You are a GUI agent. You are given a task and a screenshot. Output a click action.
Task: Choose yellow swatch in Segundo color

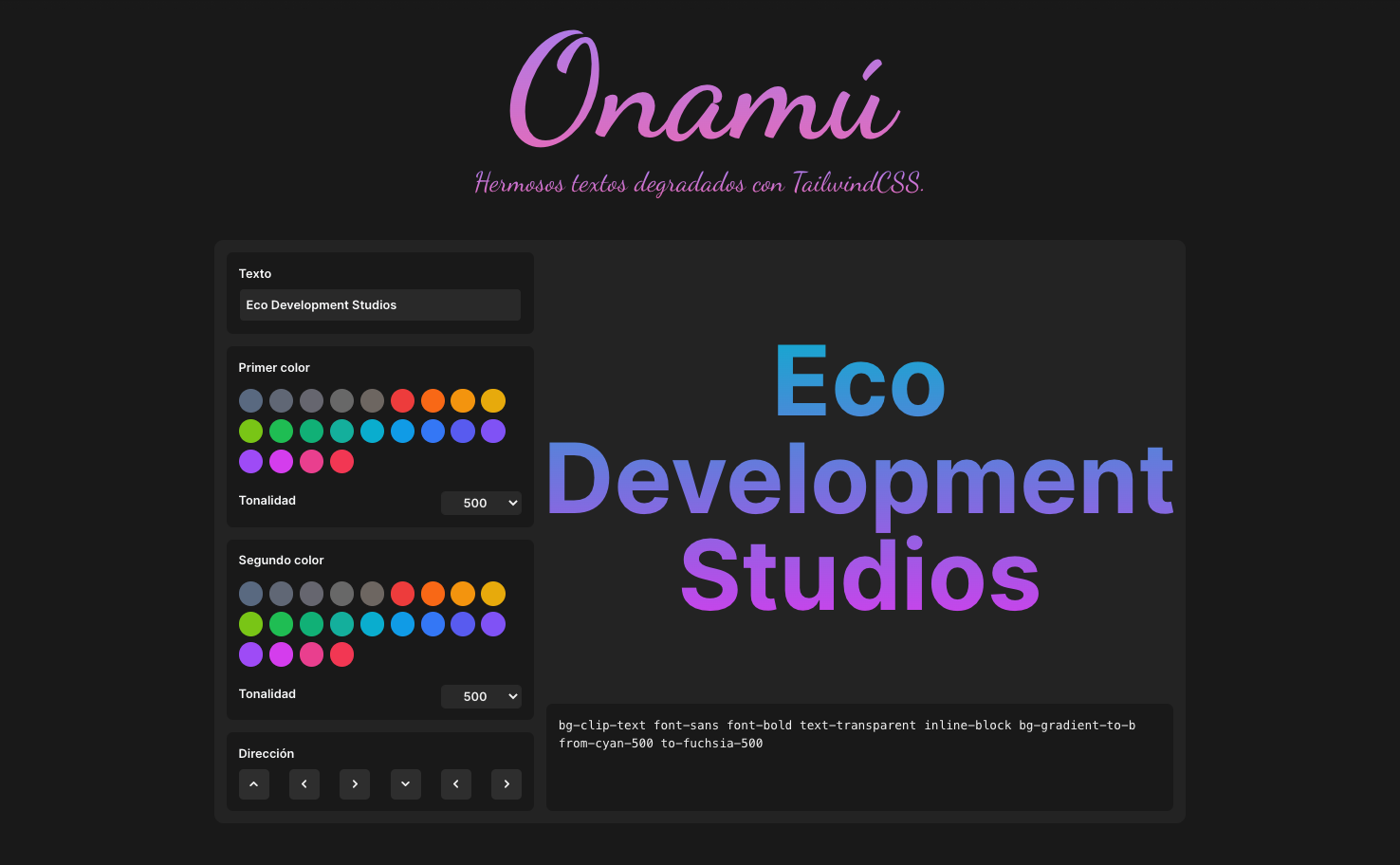[x=493, y=594]
